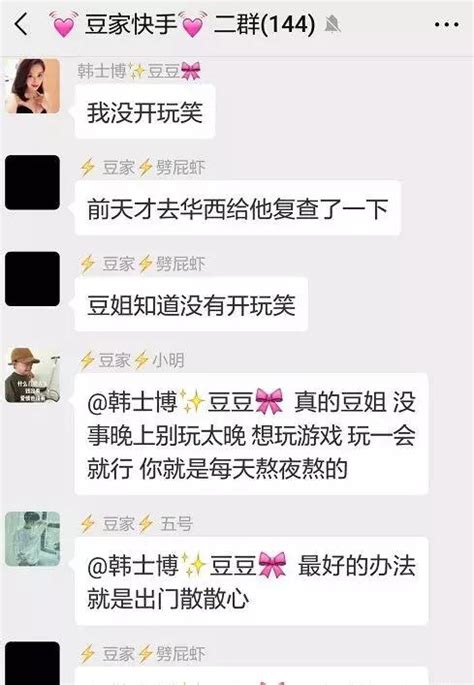
Task: Tap 五号's message about 出门散散心
Action: (x=251, y=581)
